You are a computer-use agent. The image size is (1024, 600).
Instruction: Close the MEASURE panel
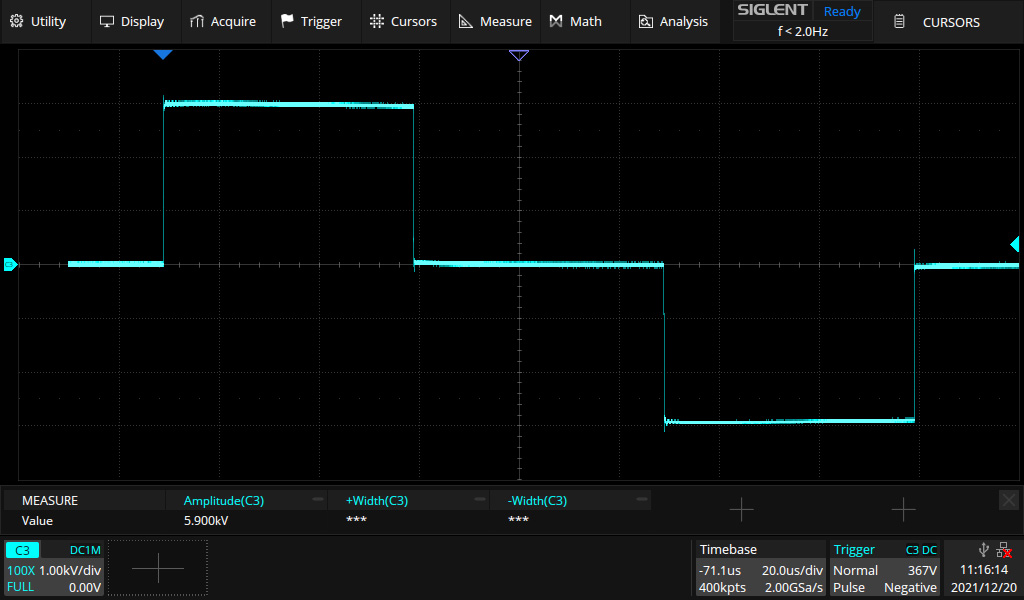click(1008, 500)
